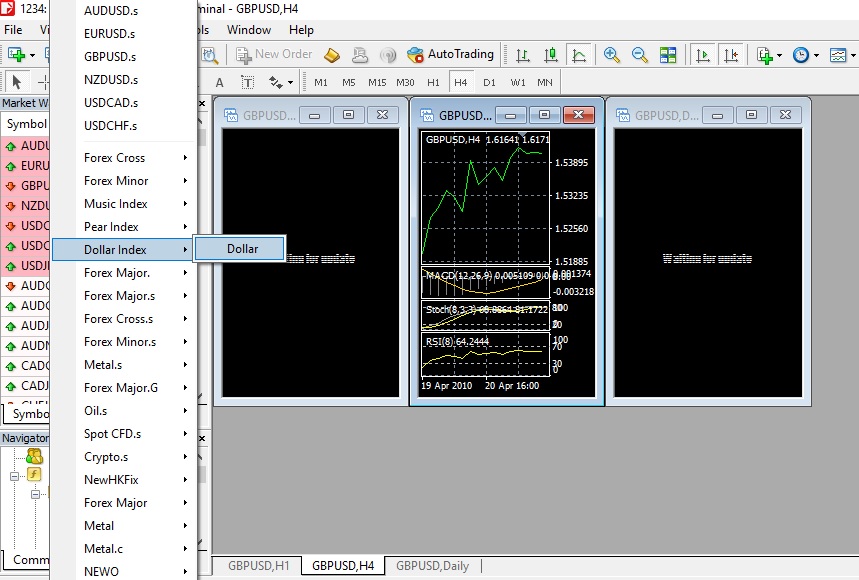Switch chart to line chart display

click(x=579, y=55)
